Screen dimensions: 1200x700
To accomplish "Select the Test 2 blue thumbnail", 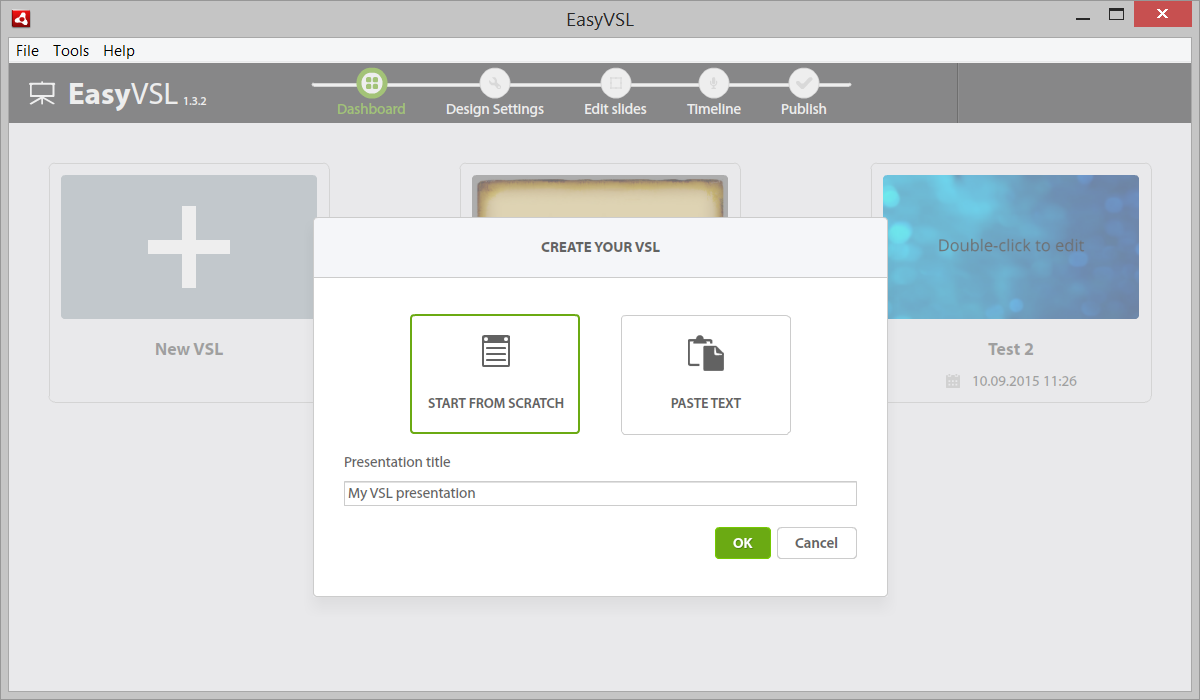I will tap(1011, 247).
